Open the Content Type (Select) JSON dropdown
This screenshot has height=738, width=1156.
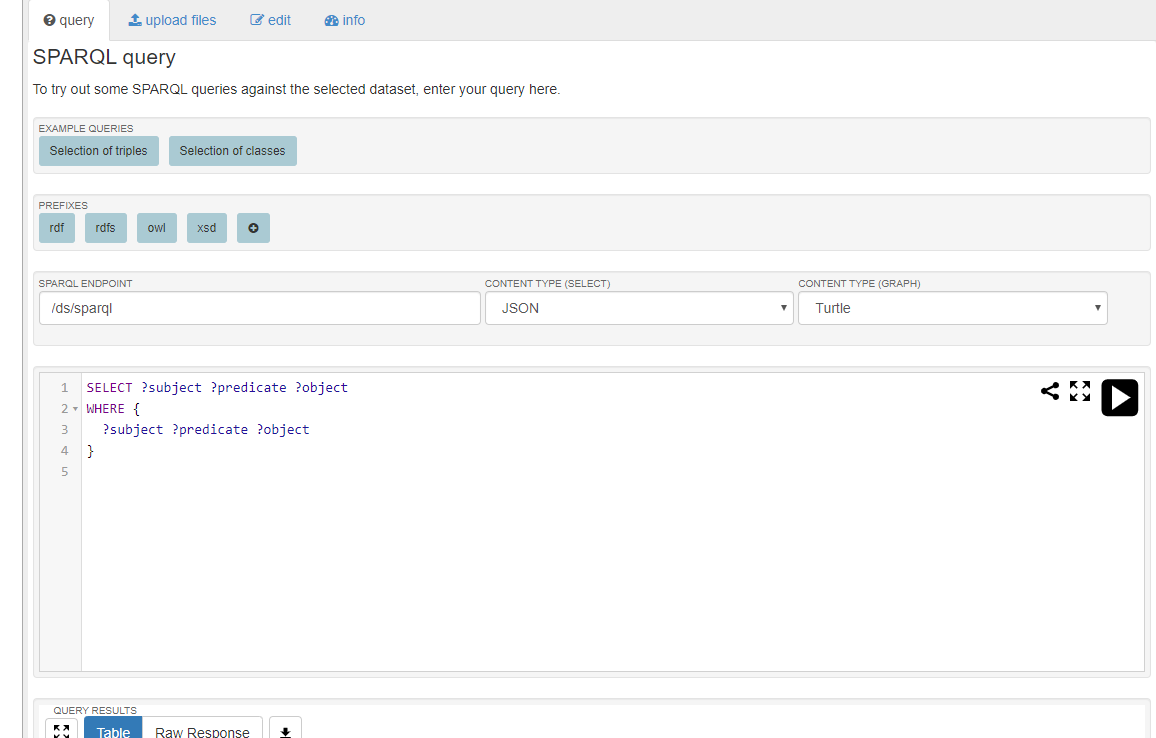point(638,308)
